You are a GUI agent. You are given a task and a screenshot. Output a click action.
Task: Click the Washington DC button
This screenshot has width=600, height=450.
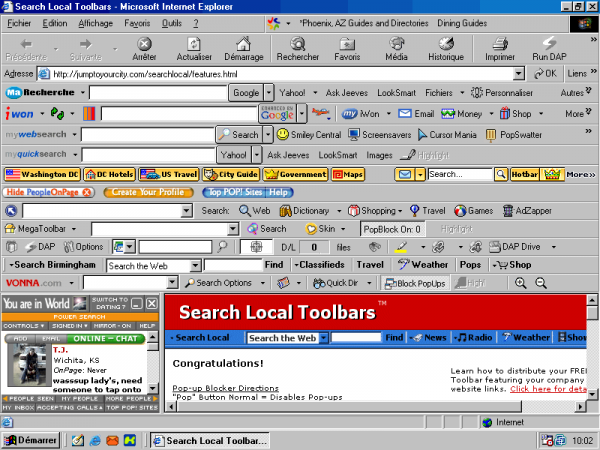pos(42,174)
